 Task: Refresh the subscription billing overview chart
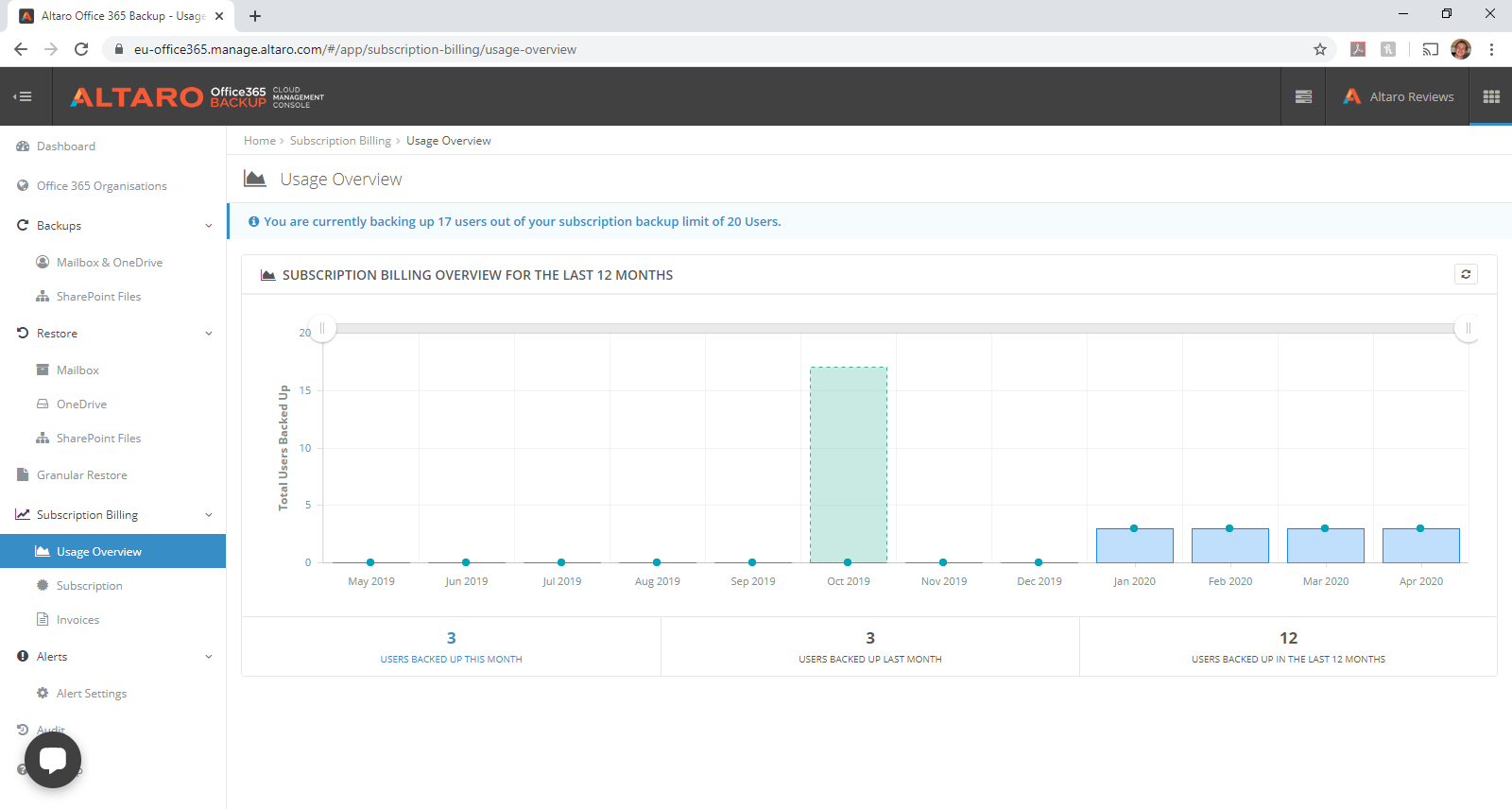click(x=1466, y=274)
